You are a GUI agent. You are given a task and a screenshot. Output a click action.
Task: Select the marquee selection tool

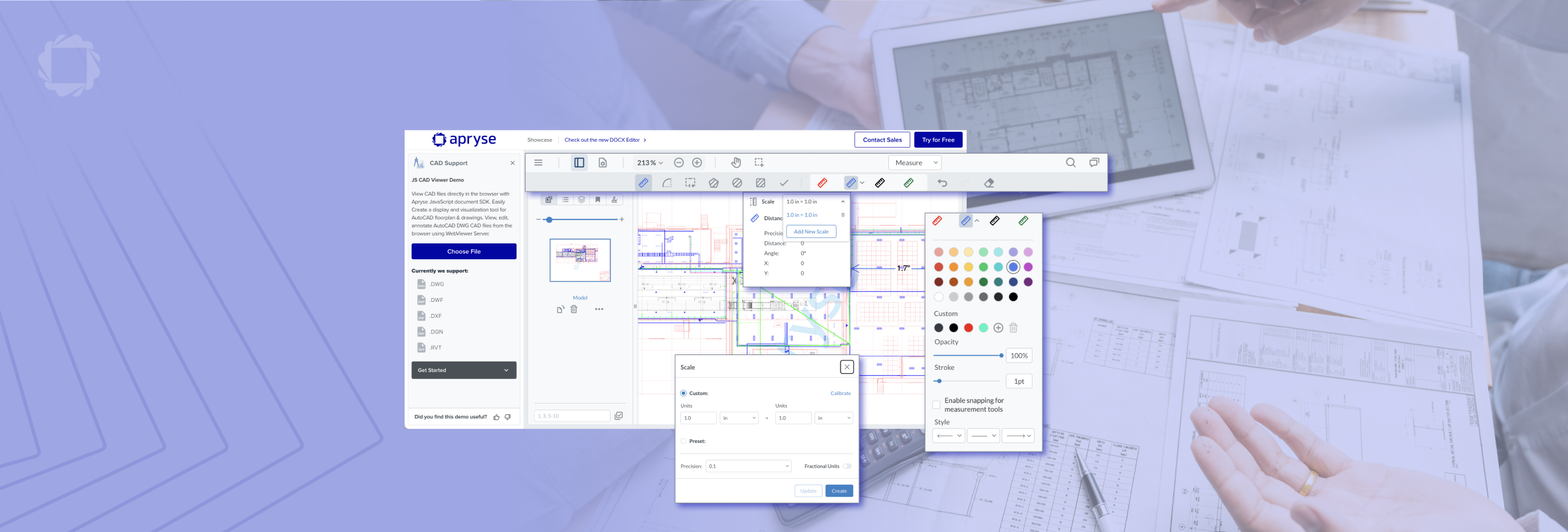(759, 162)
